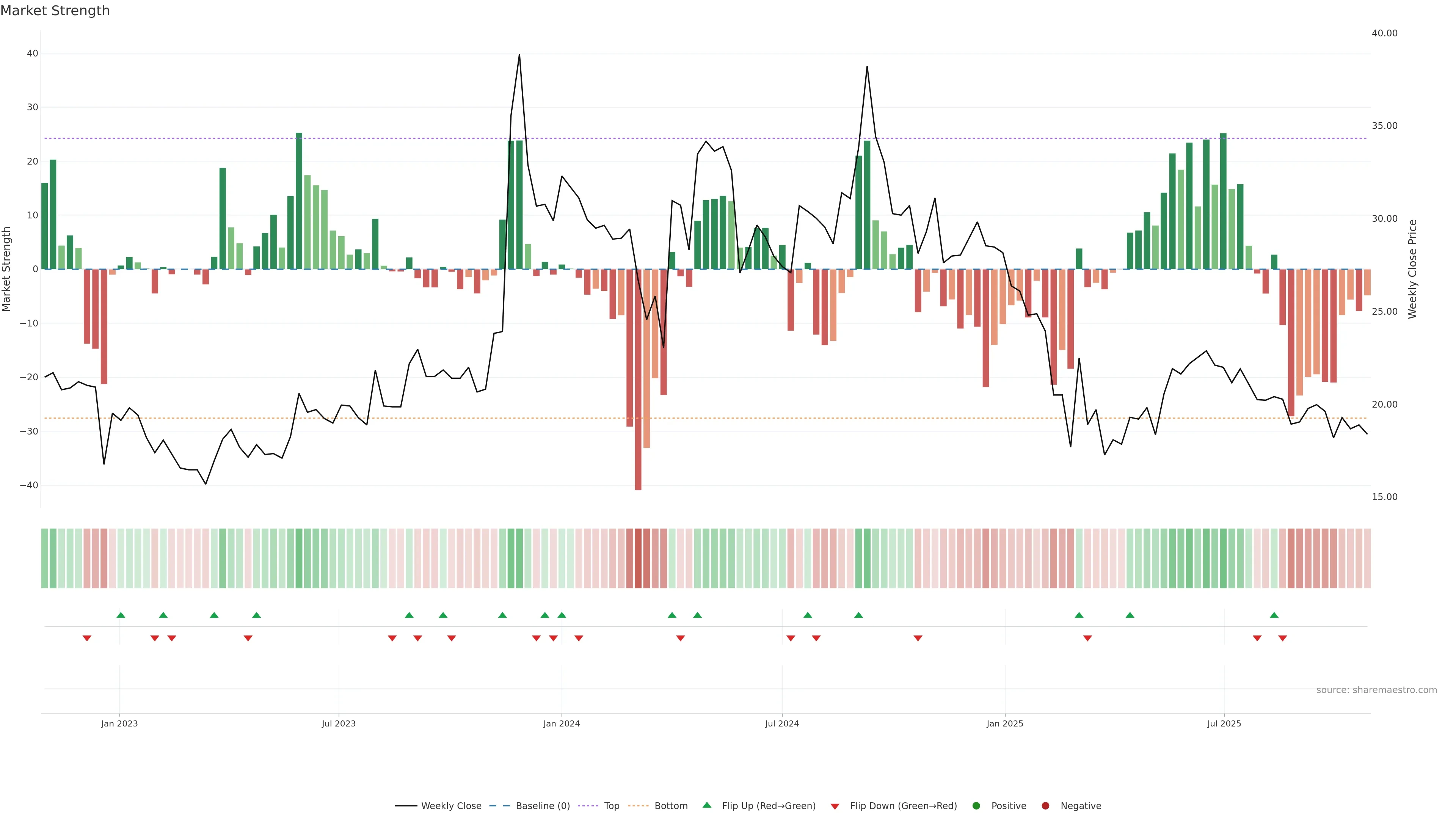
Task: Click the Bottom legend dashed line icon
Action: tap(638, 806)
